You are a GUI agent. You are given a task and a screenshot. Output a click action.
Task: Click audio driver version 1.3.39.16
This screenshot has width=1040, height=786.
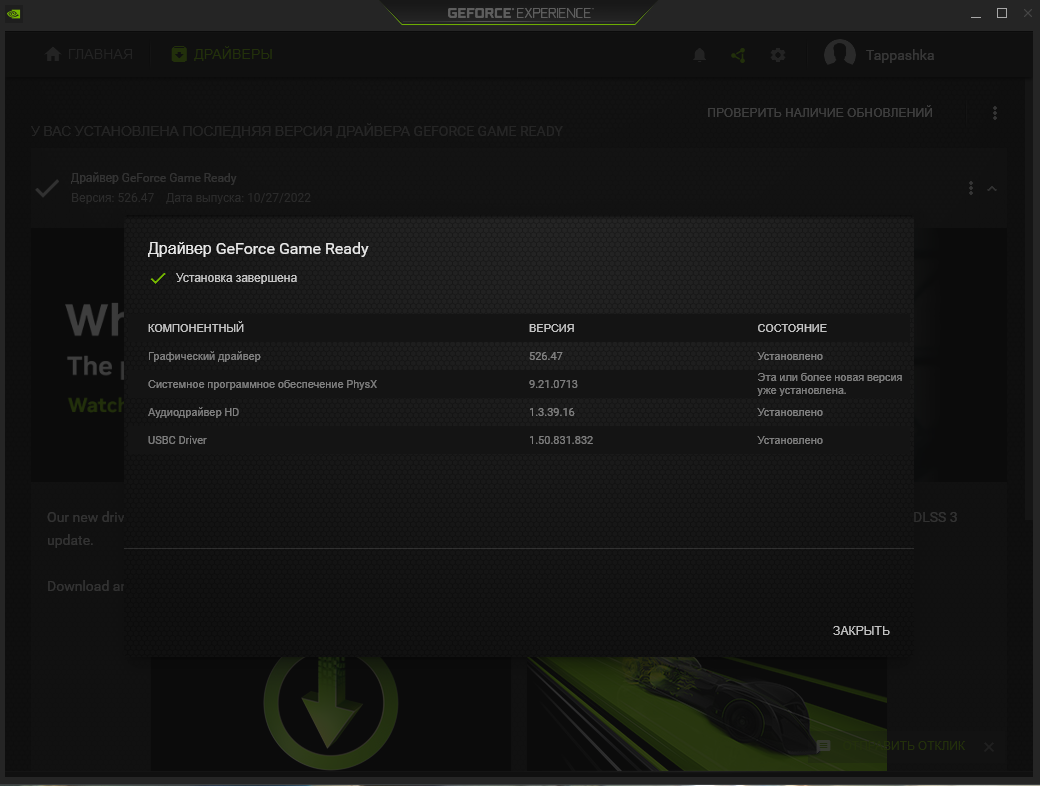click(x=551, y=412)
